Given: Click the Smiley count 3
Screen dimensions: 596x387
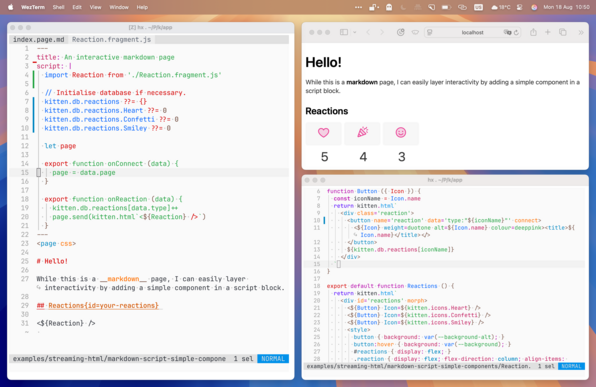Looking at the screenshot, I should (402, 157).
